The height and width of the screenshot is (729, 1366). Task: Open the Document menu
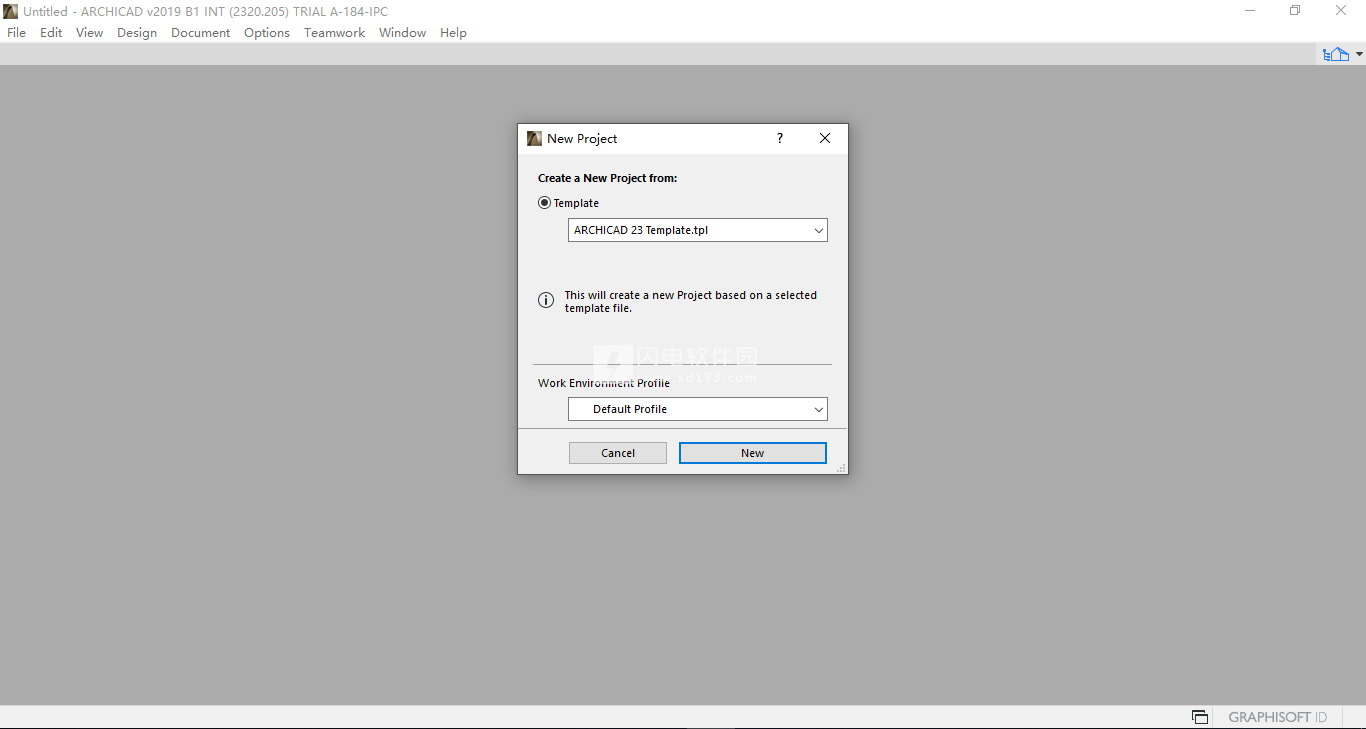pyautogui.click(x=200, y=32)
